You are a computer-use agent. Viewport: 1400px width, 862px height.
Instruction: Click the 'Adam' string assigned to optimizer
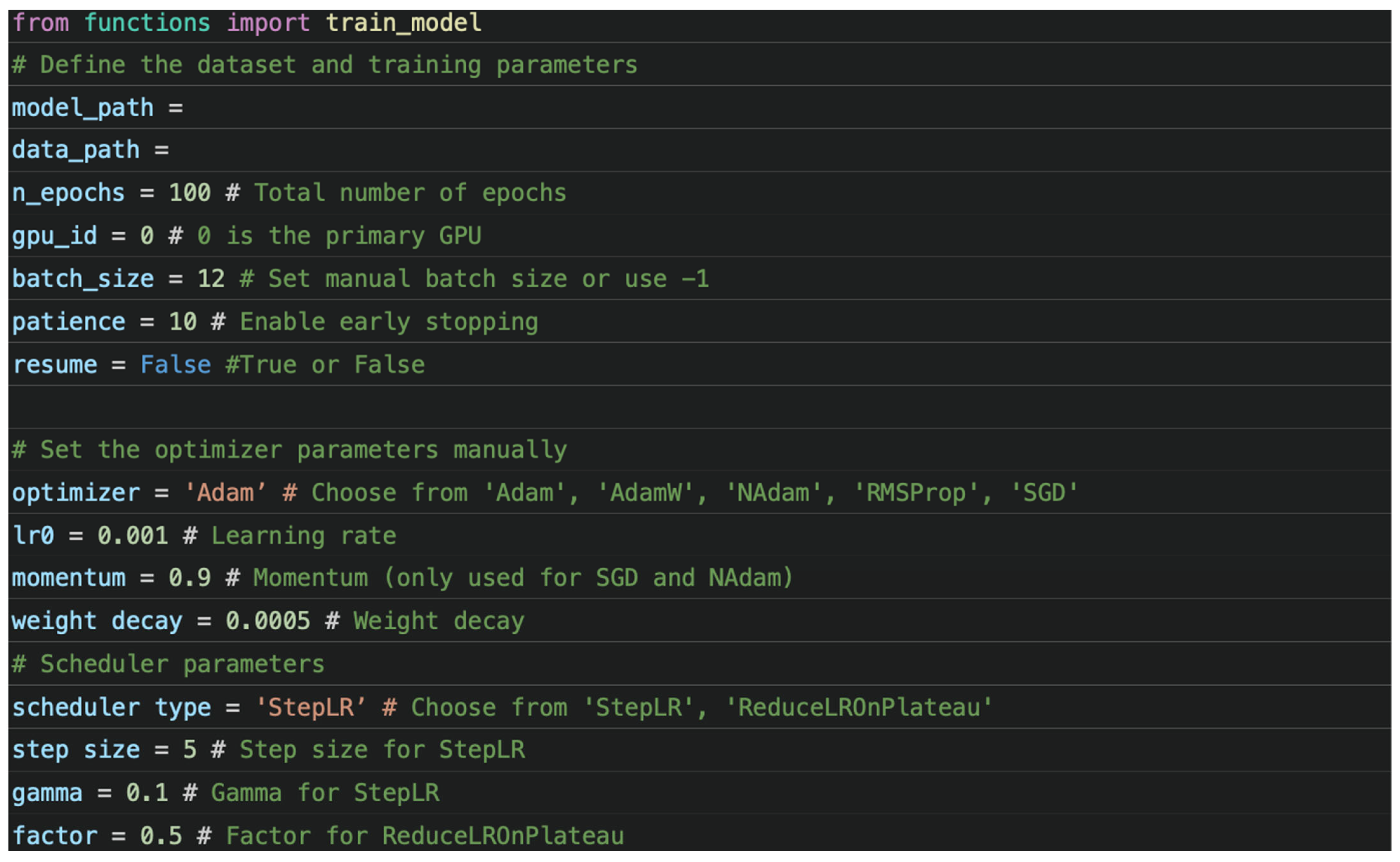tap(225, 493)
